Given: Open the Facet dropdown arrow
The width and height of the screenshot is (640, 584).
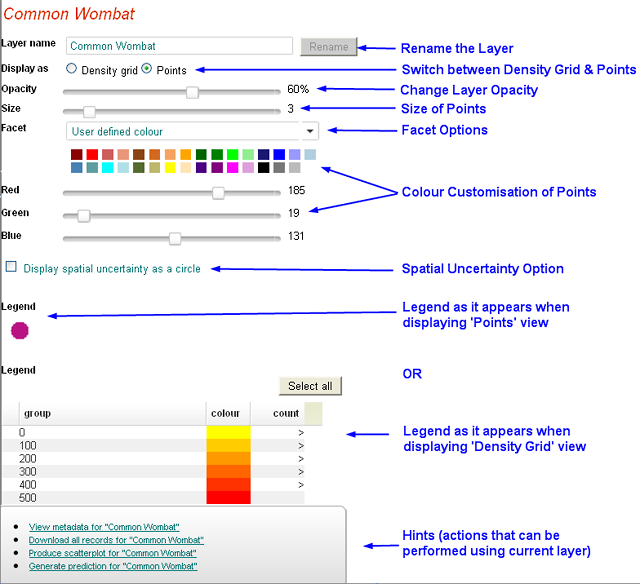Looking at the screenshot, I should tap(310, 131).
